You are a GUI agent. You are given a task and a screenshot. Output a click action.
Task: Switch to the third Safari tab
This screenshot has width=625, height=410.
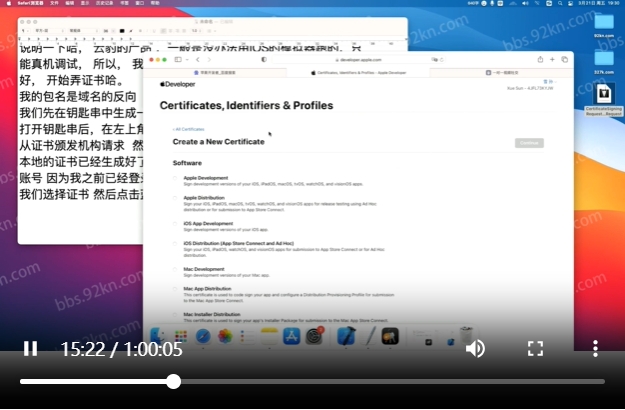(x=501, y=73)
